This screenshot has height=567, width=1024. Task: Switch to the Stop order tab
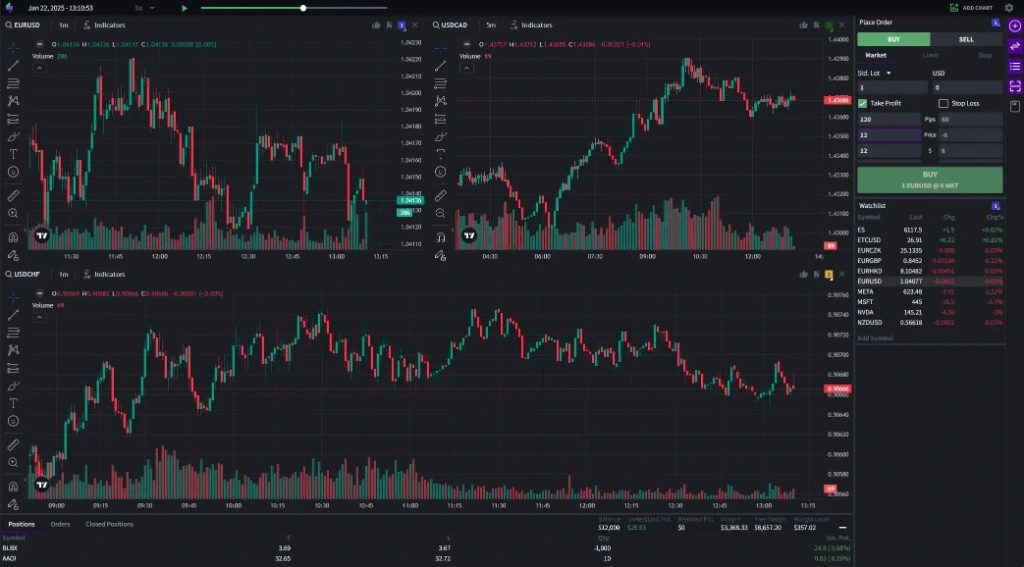pyautogui.click(x=984, y=56)
